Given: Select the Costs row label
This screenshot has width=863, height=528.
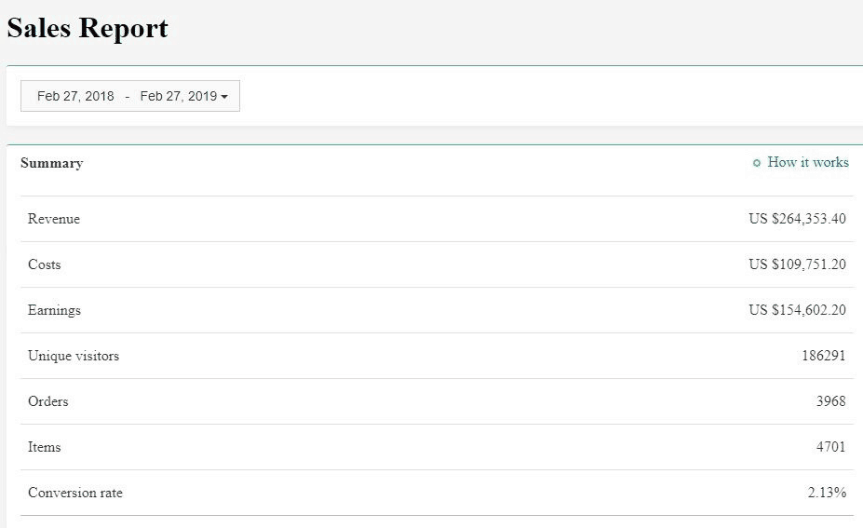Looking at the screenshot, I should (x=44, y=266).
